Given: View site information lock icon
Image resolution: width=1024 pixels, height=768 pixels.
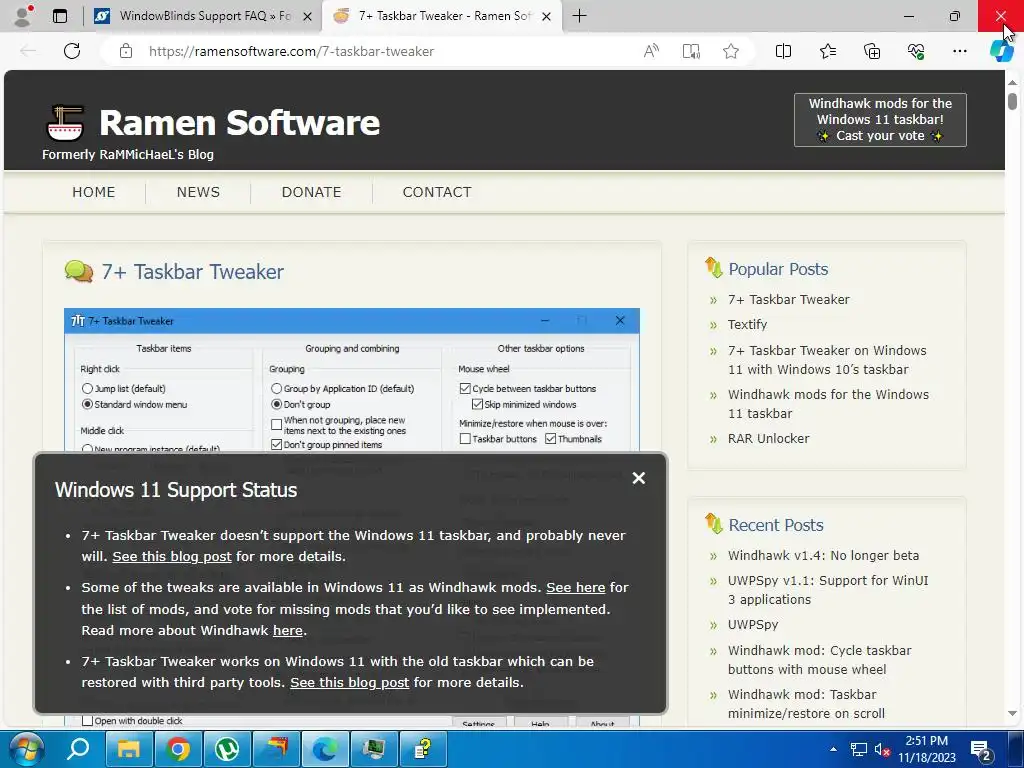Looking at the screenshot, I should pyautogui.click(x=126, y=51).
